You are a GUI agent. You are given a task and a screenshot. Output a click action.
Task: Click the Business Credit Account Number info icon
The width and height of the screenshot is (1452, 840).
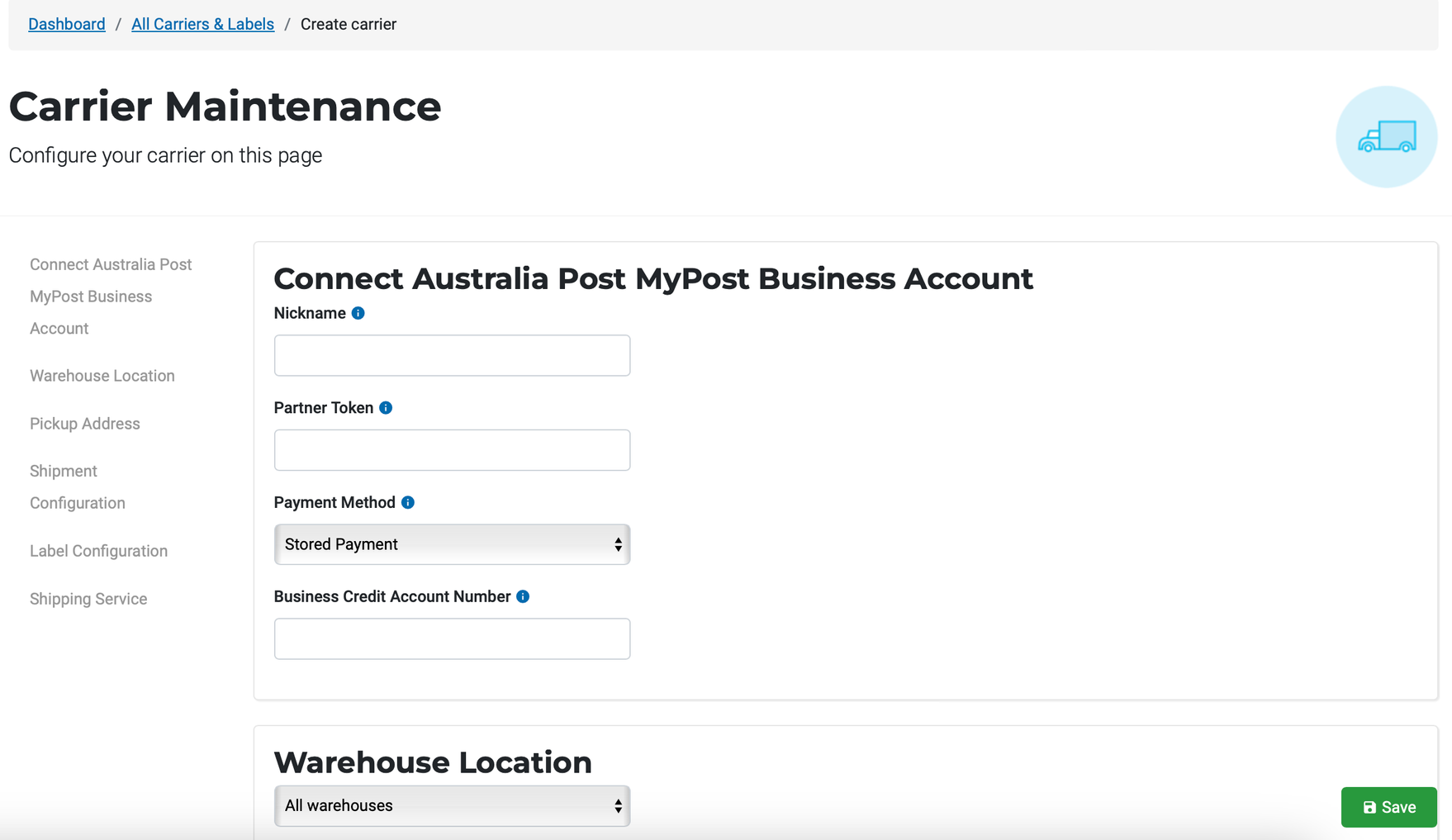(523, 596)
